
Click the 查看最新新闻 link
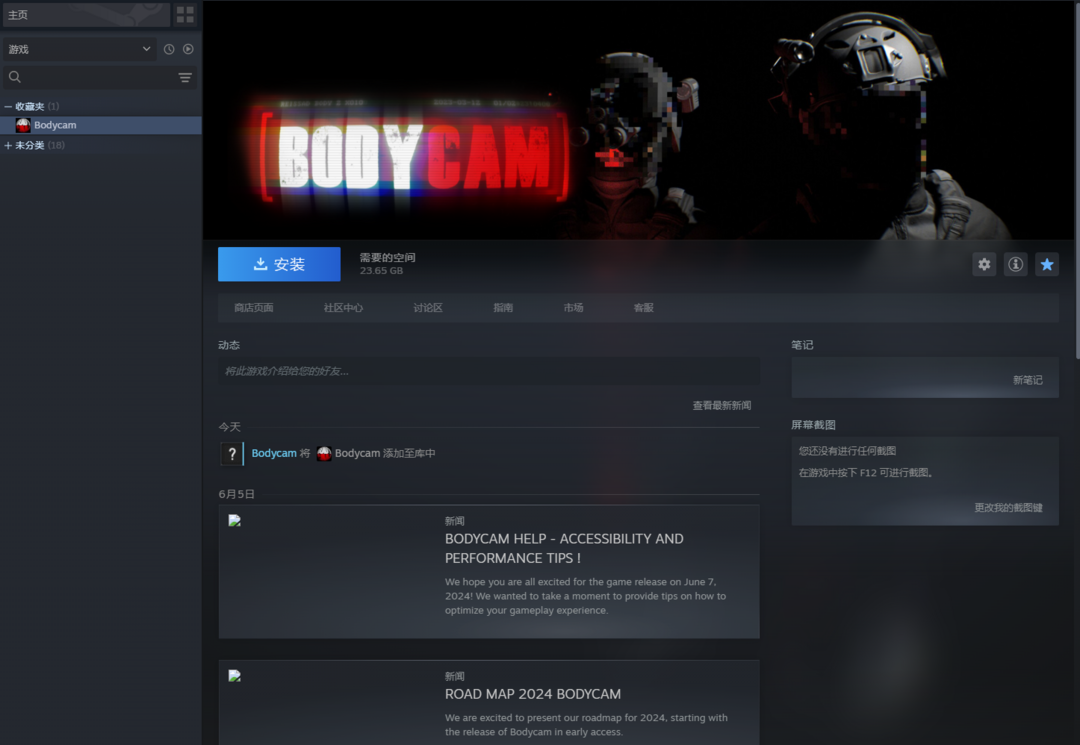721,406
